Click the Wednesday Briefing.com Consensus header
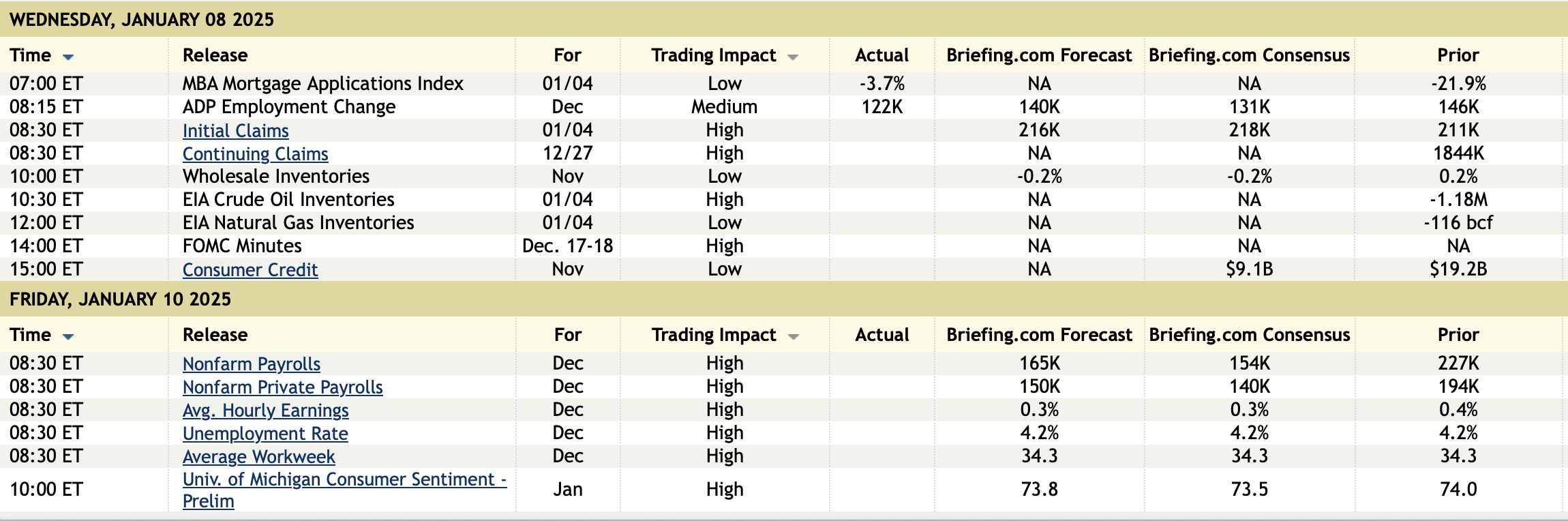Viewport: 1568px width, 521px height. (1248, 55)
